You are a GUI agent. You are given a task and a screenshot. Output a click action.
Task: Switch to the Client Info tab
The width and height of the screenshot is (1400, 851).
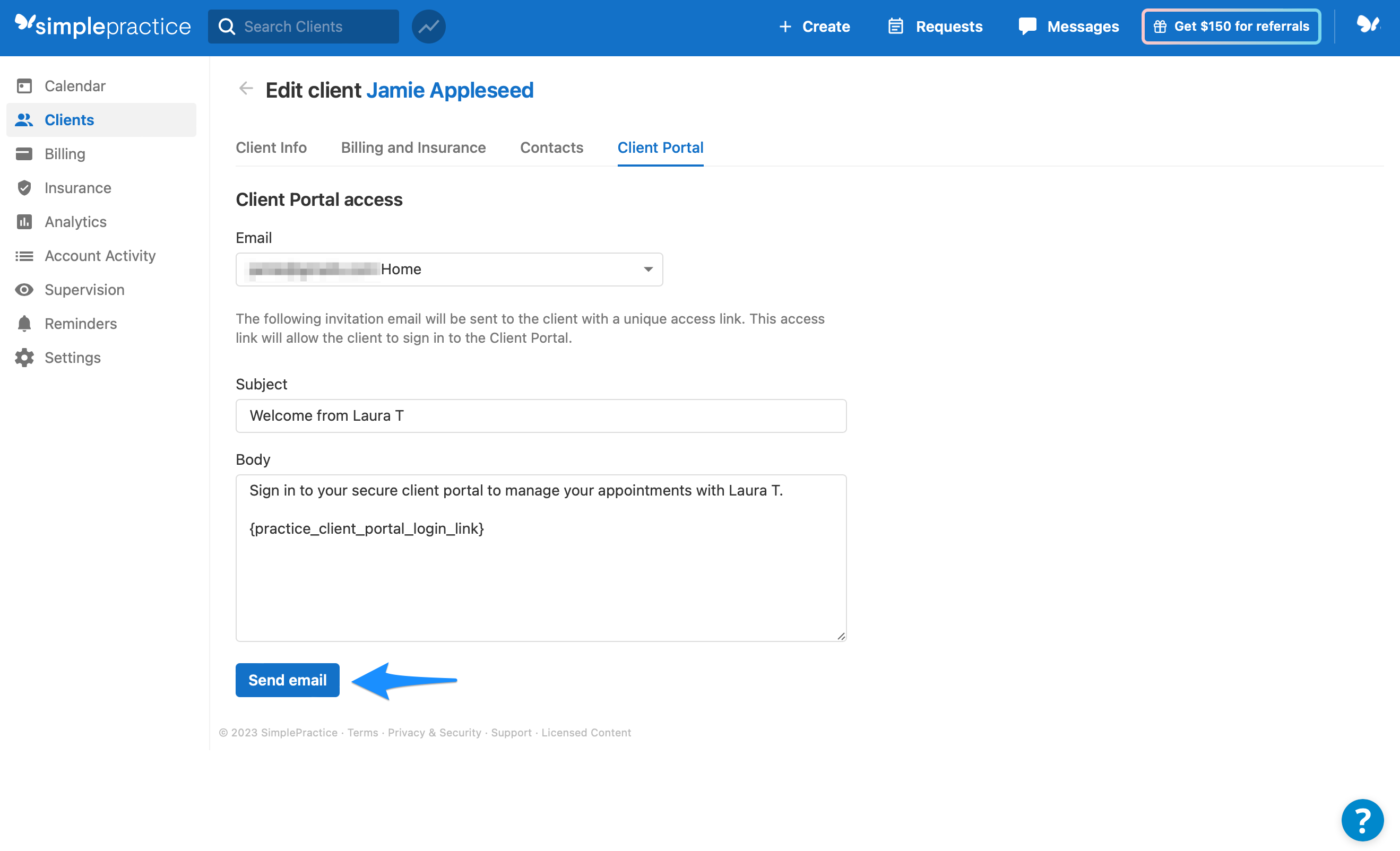pos(271,147)
